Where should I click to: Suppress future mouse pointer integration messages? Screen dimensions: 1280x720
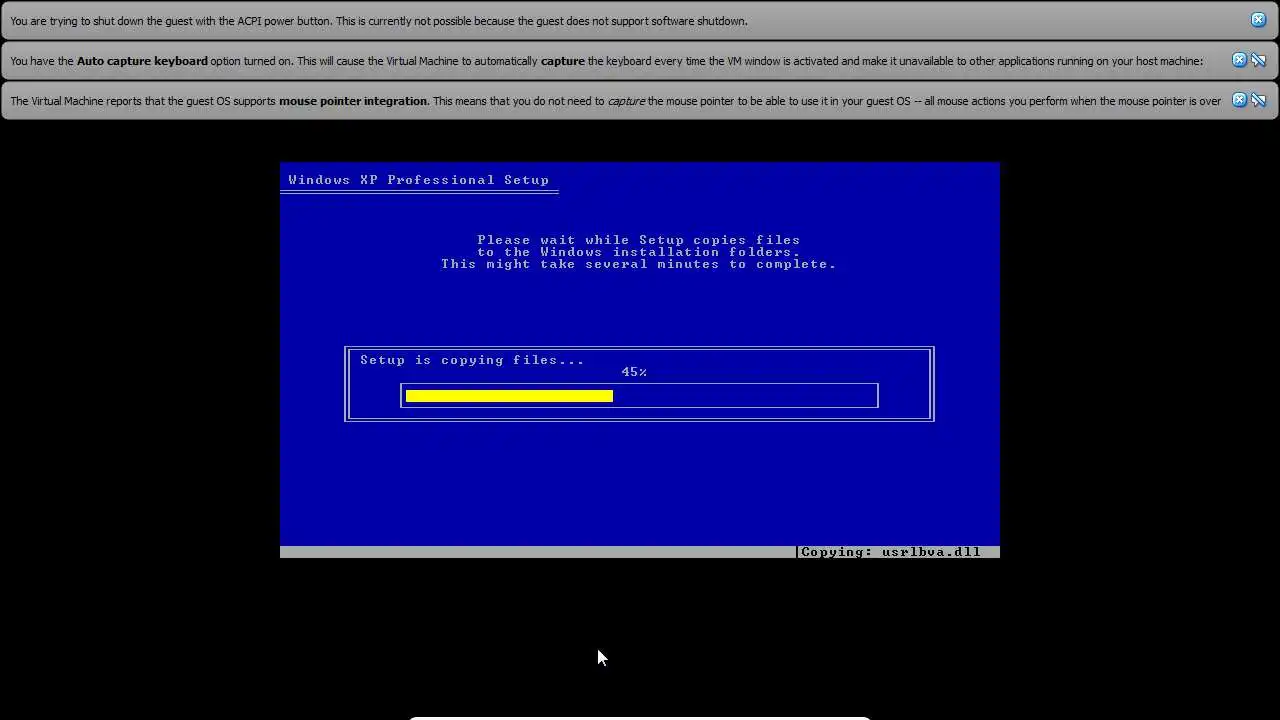[1258, 100]
